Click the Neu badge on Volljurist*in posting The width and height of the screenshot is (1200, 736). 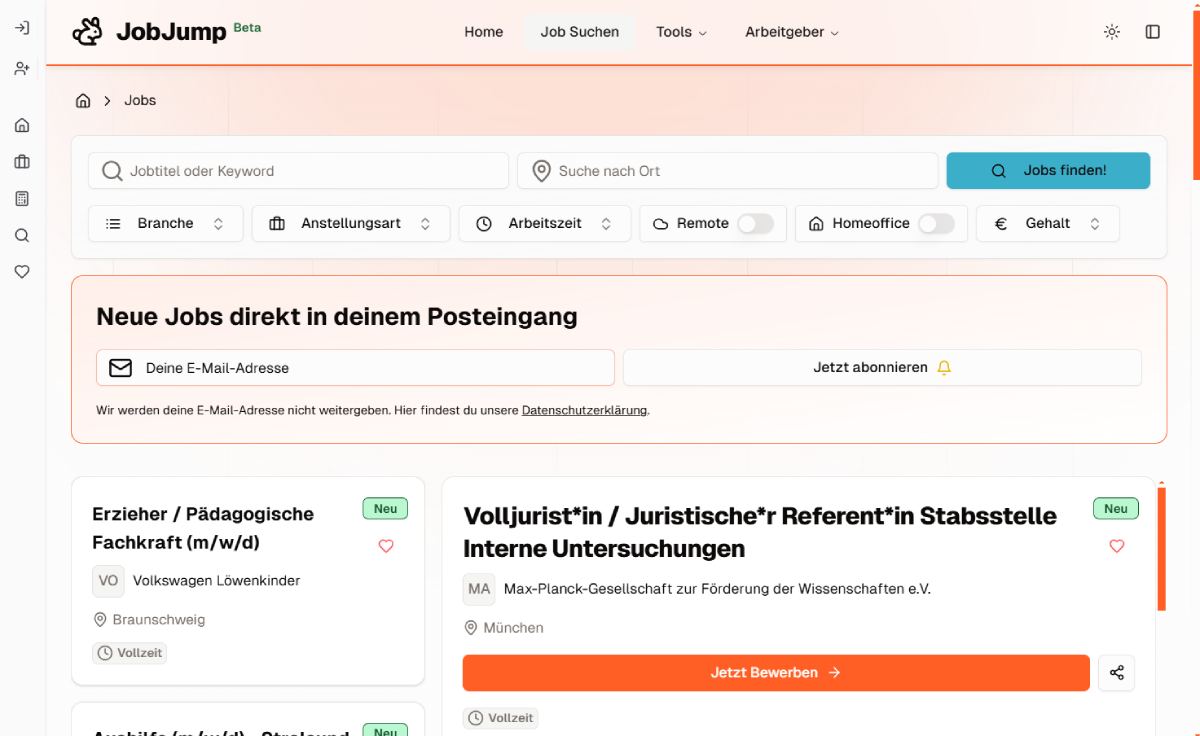click(x=1116, y=509)
